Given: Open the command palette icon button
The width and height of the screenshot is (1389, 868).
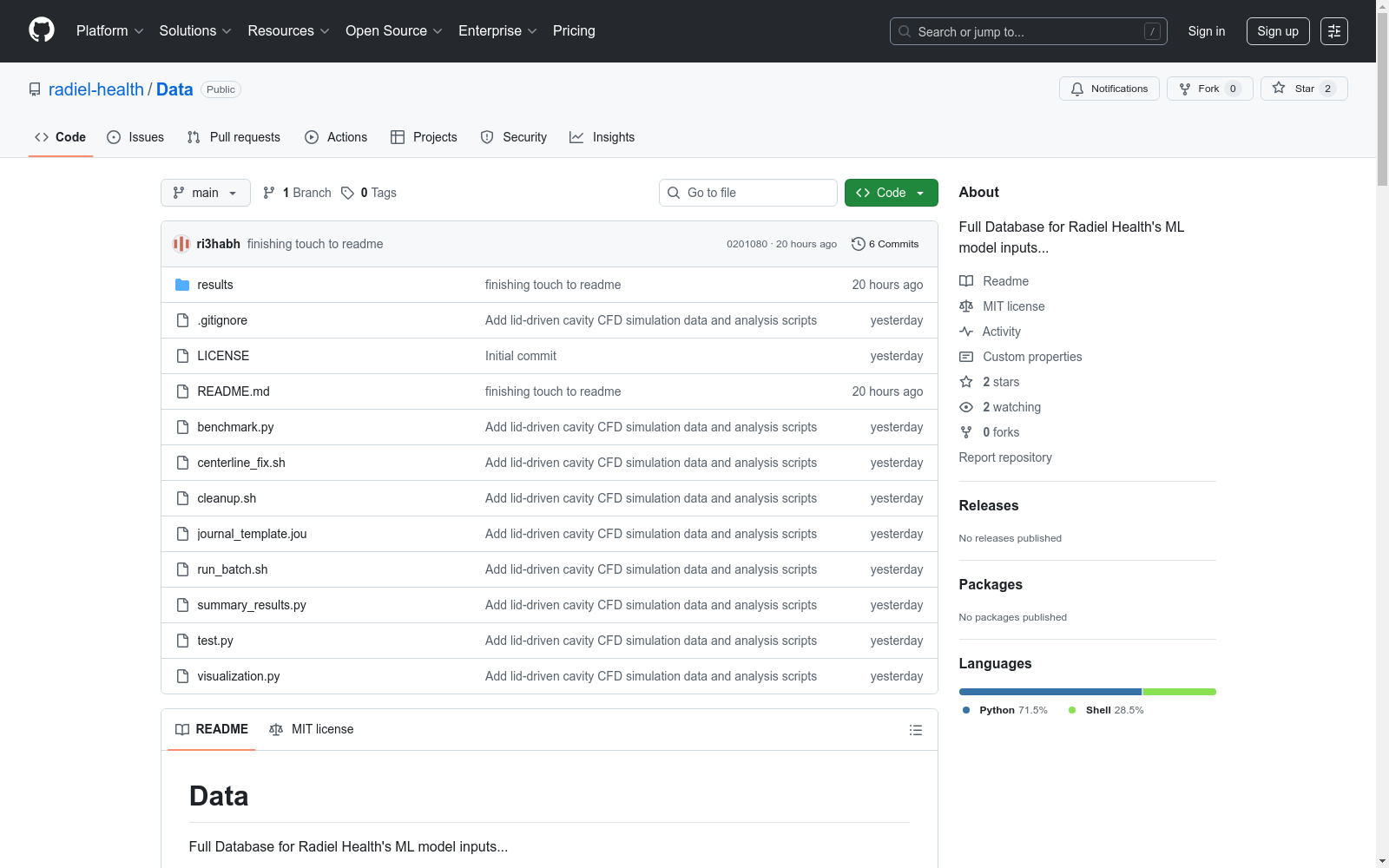Looking at the screenshot, I should click(1334, 31).
